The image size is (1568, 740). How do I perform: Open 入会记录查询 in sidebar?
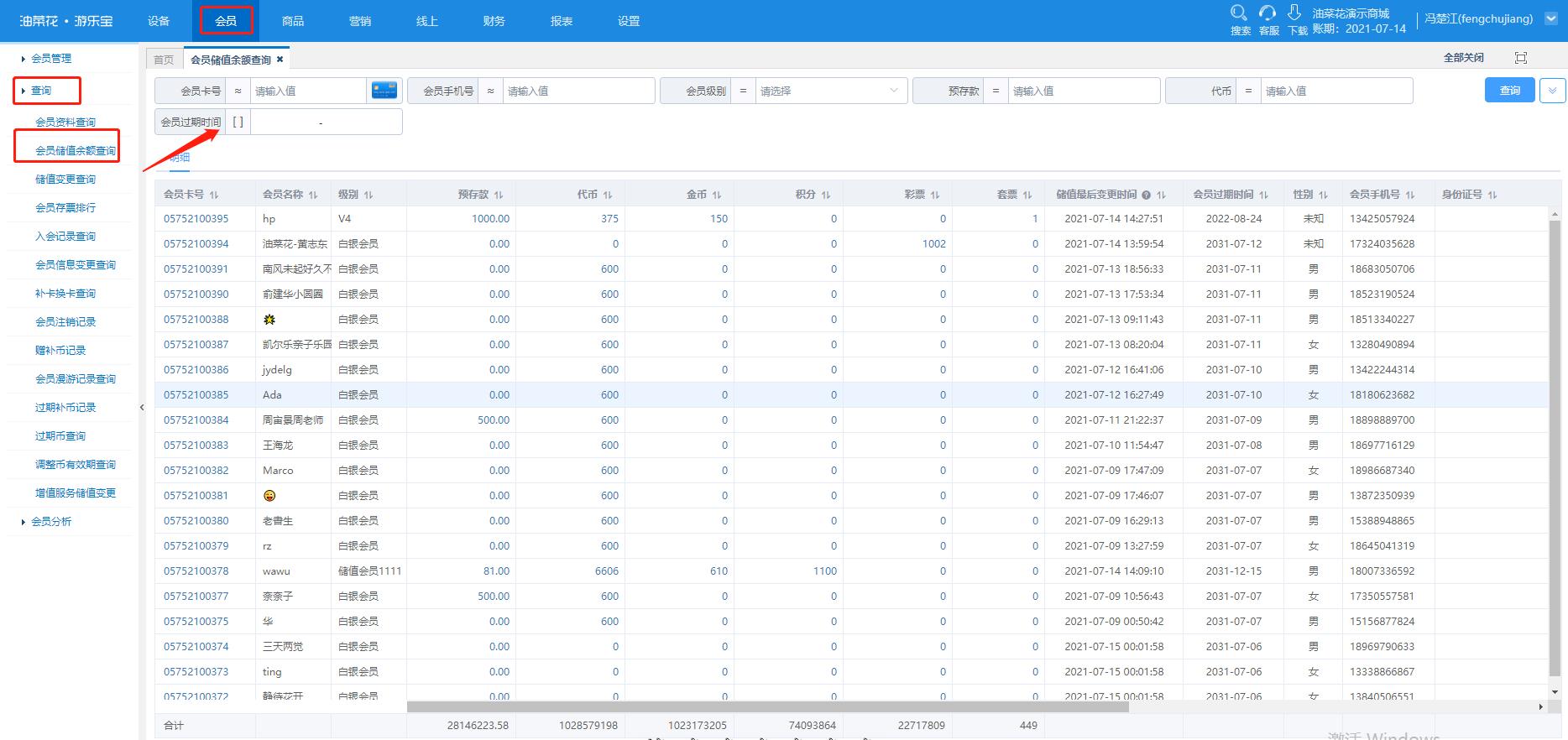click(65, 236)
